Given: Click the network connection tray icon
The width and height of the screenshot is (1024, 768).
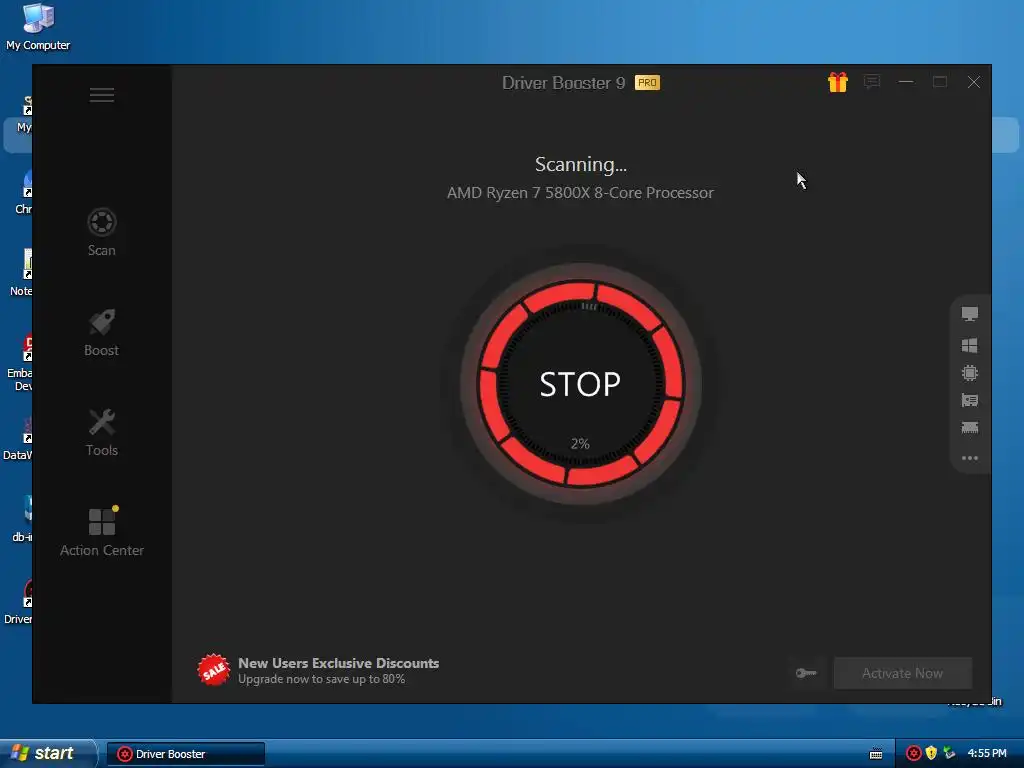Looking at the screenshot, I should (949, 754).
